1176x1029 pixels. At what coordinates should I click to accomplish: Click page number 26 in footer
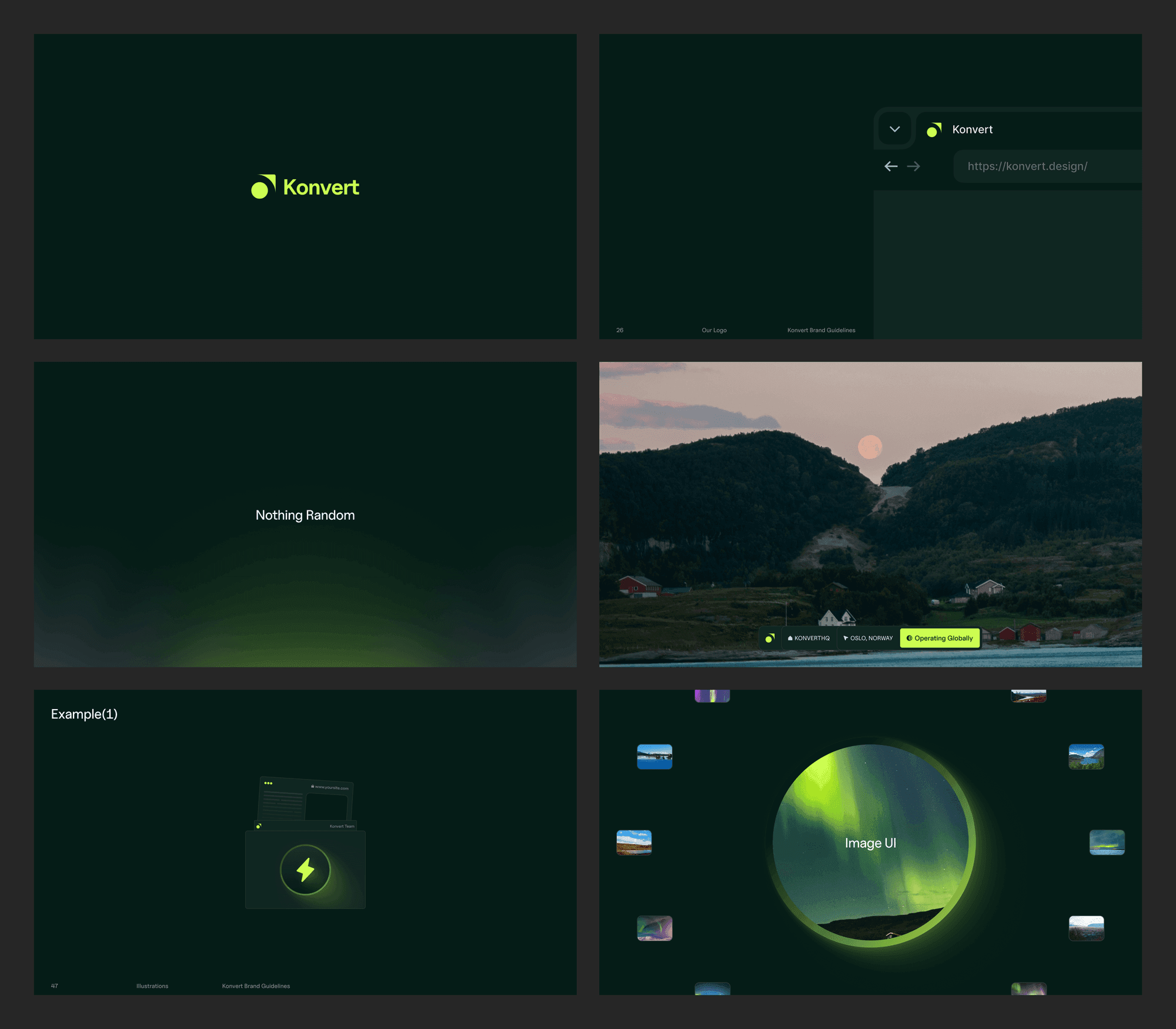point(620,330)
